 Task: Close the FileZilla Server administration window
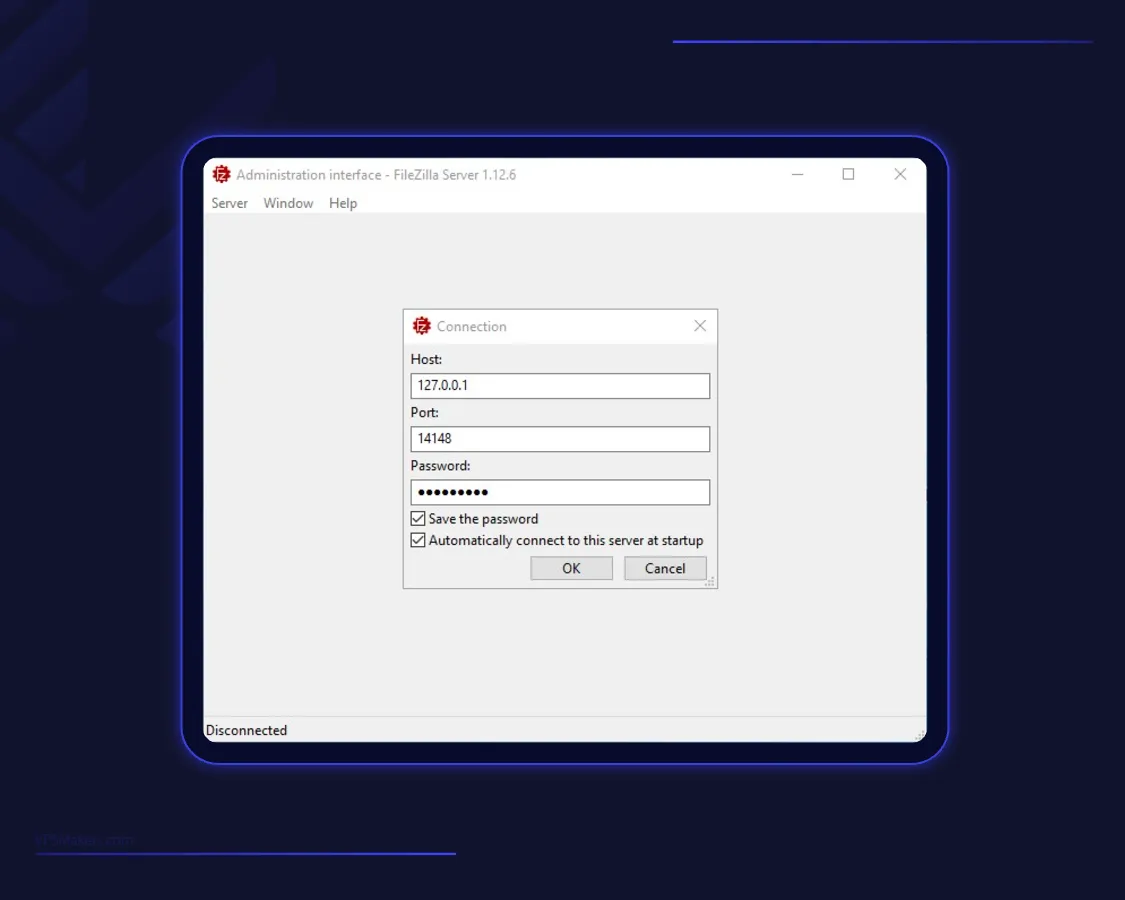(x=900, y=174)
